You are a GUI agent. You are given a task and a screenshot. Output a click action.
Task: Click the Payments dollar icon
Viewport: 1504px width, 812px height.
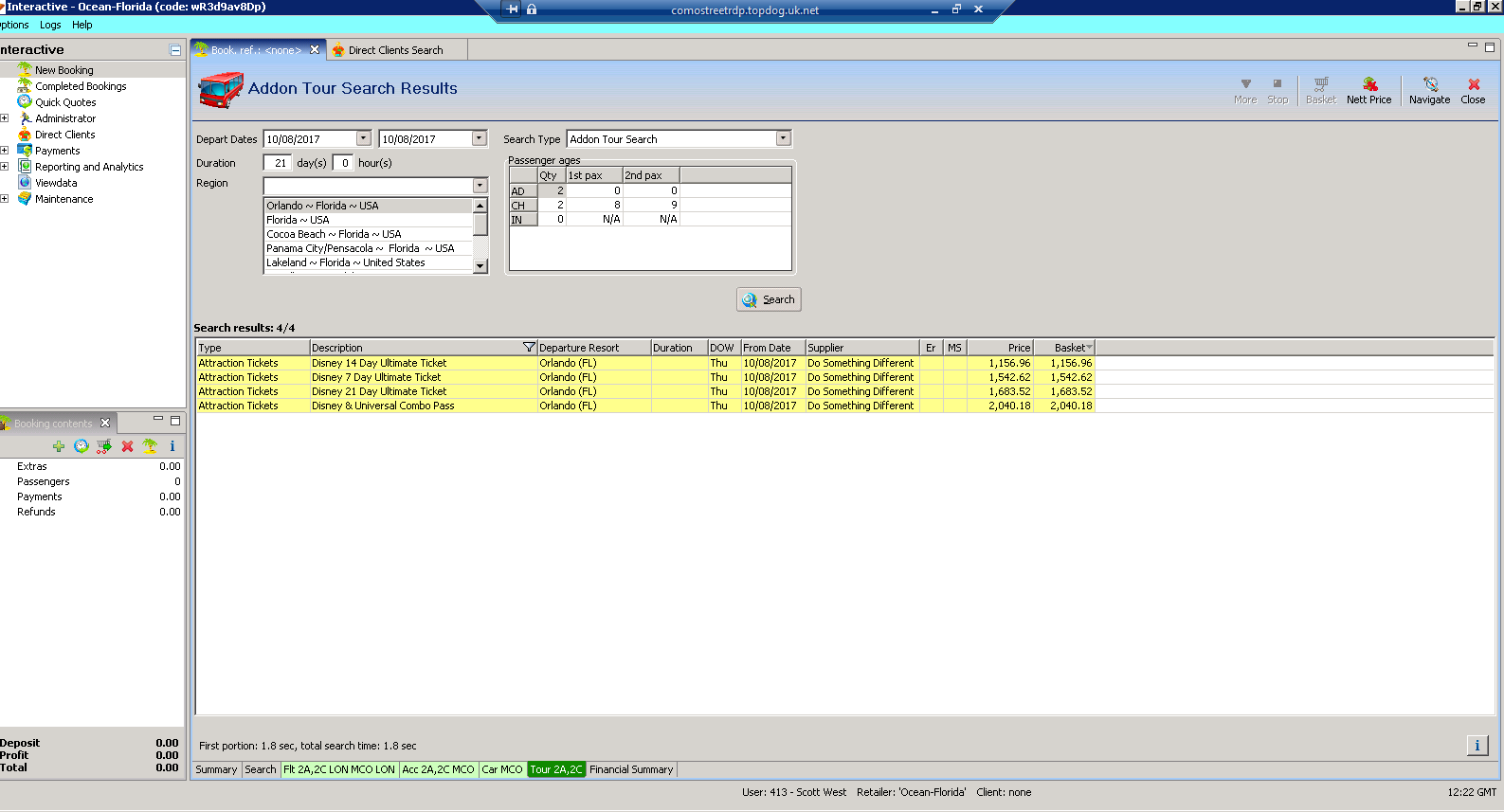[x=25, y=150]
